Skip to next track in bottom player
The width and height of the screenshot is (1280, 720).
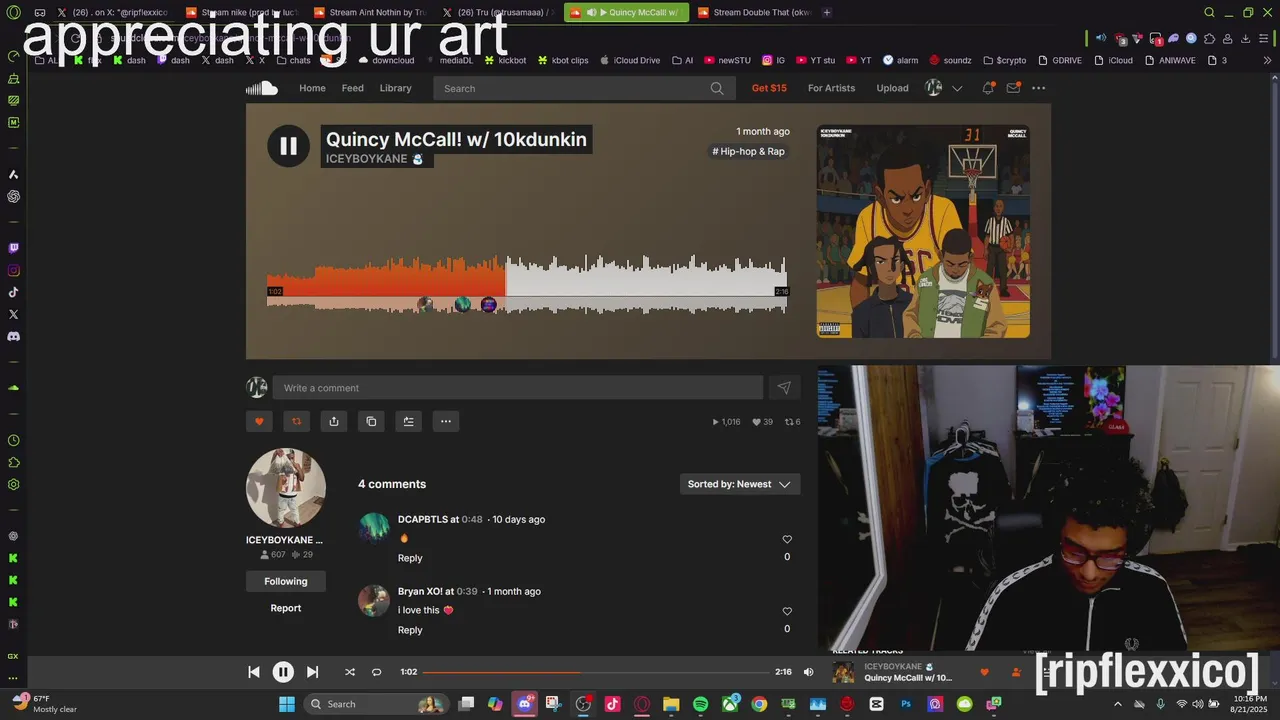click(x=312, y=672)
